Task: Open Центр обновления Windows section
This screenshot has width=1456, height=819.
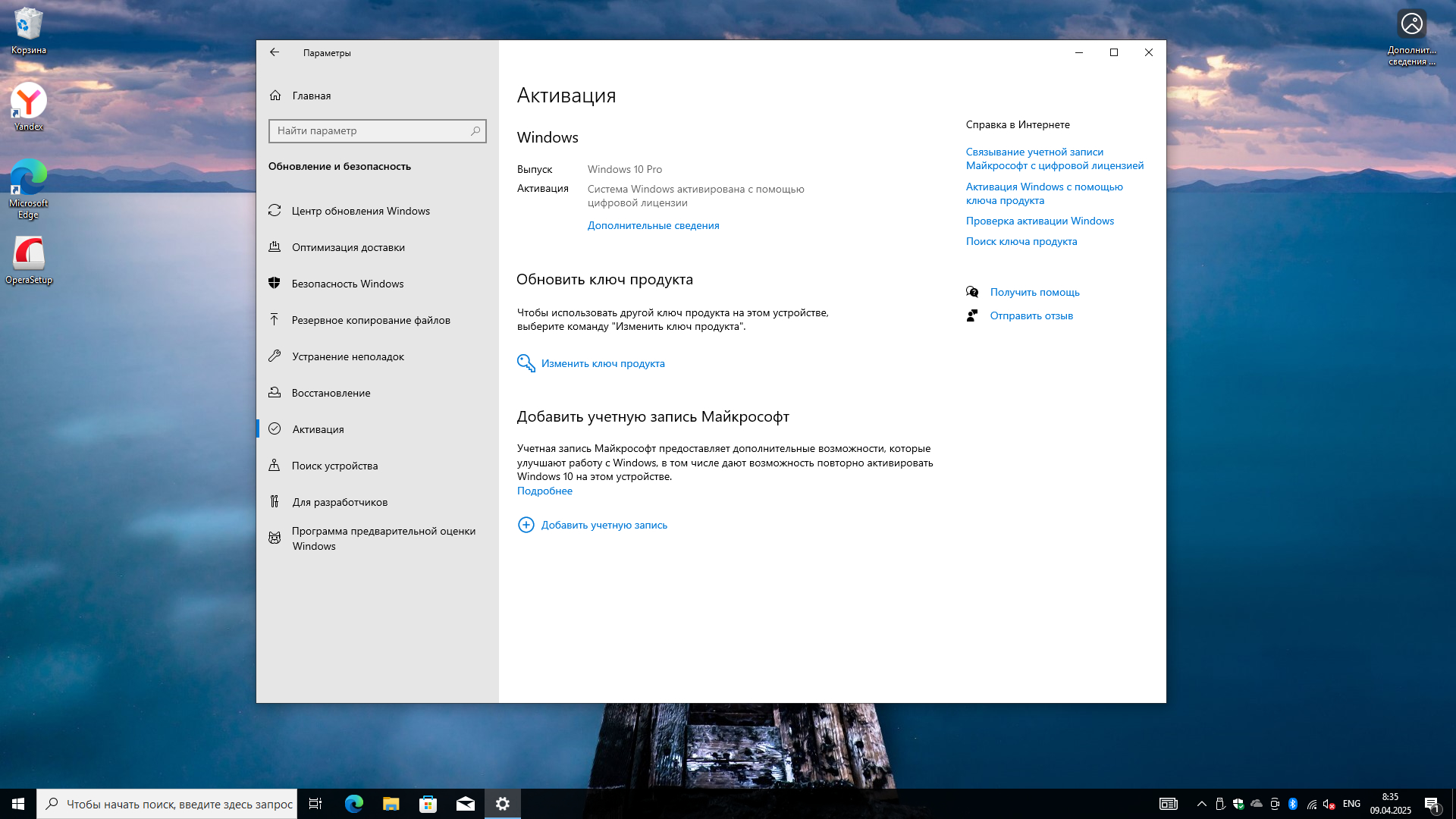Action: point(360,211)
